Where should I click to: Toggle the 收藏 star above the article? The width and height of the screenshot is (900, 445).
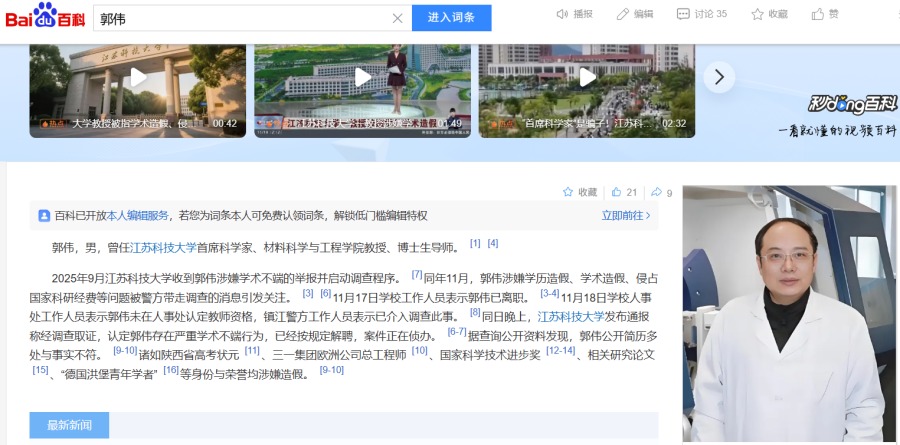coord(568,192)
